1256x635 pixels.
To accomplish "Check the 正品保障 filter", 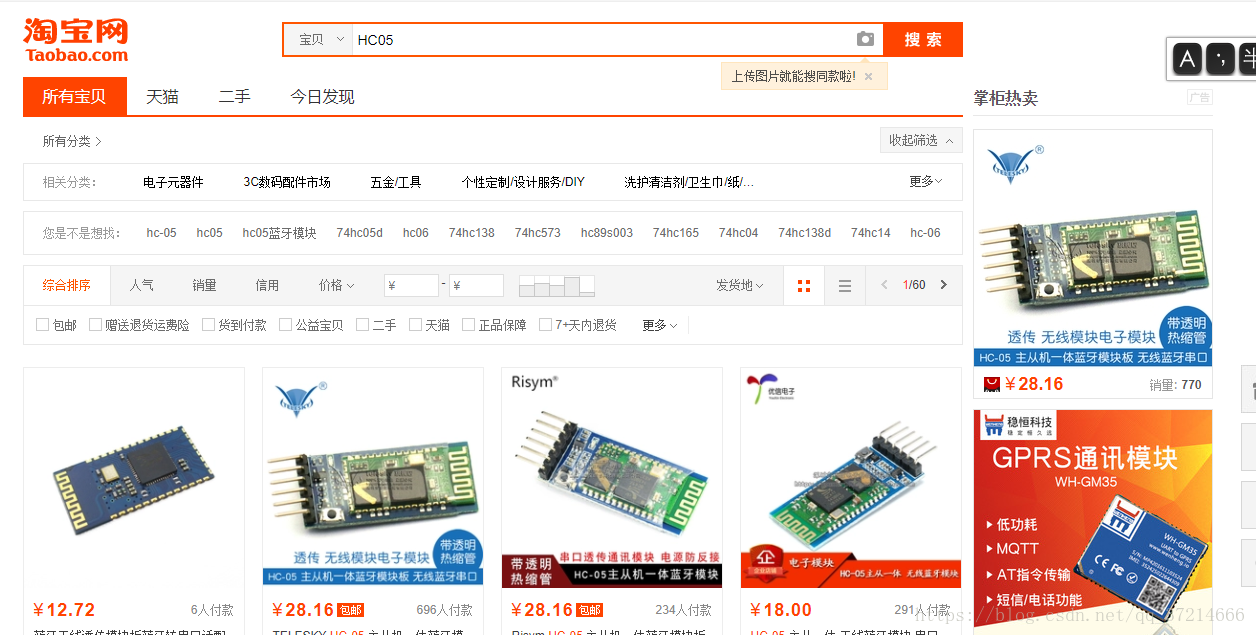I will [468, 324].
